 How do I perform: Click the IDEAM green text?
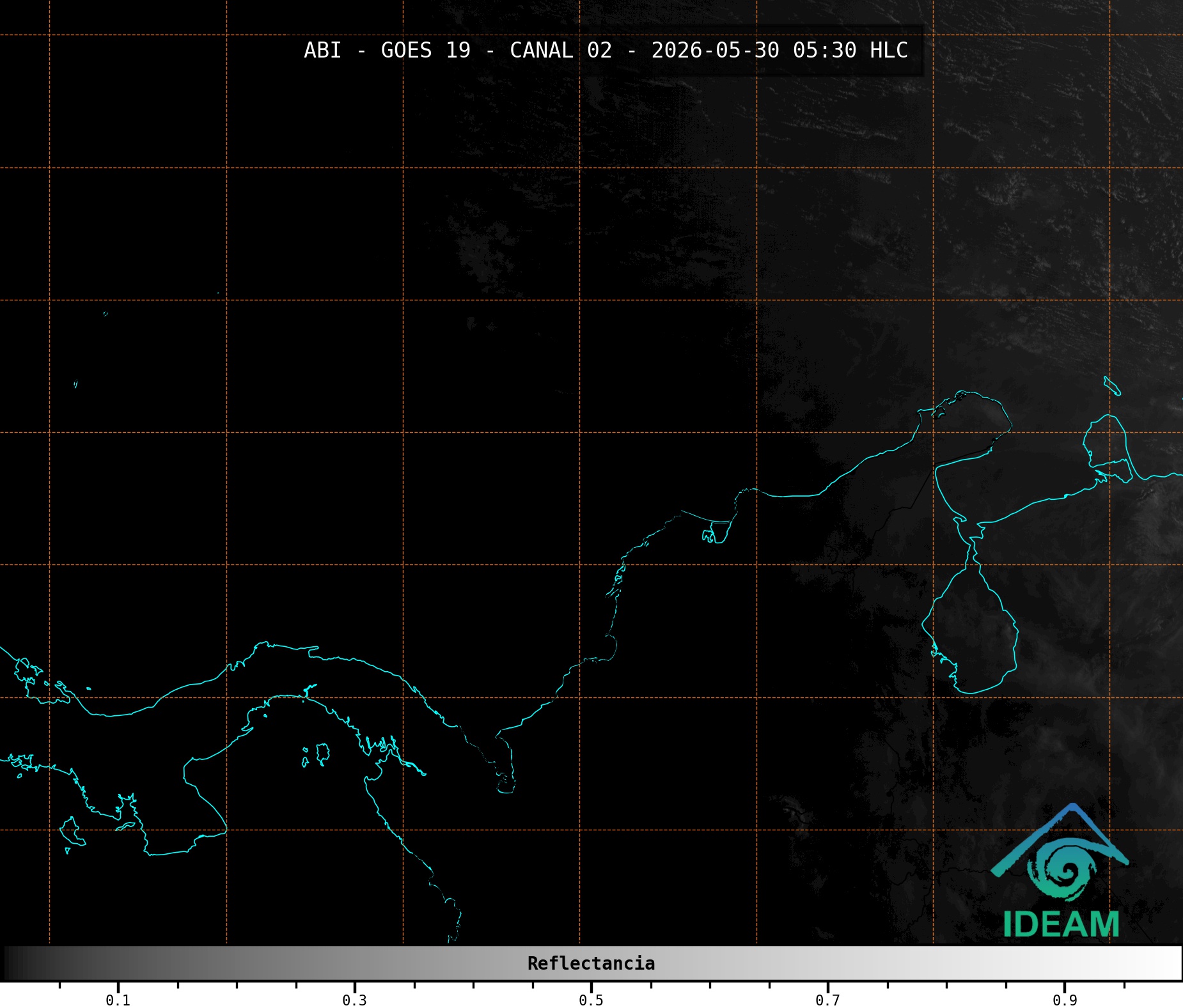(x=1061, y=924)
